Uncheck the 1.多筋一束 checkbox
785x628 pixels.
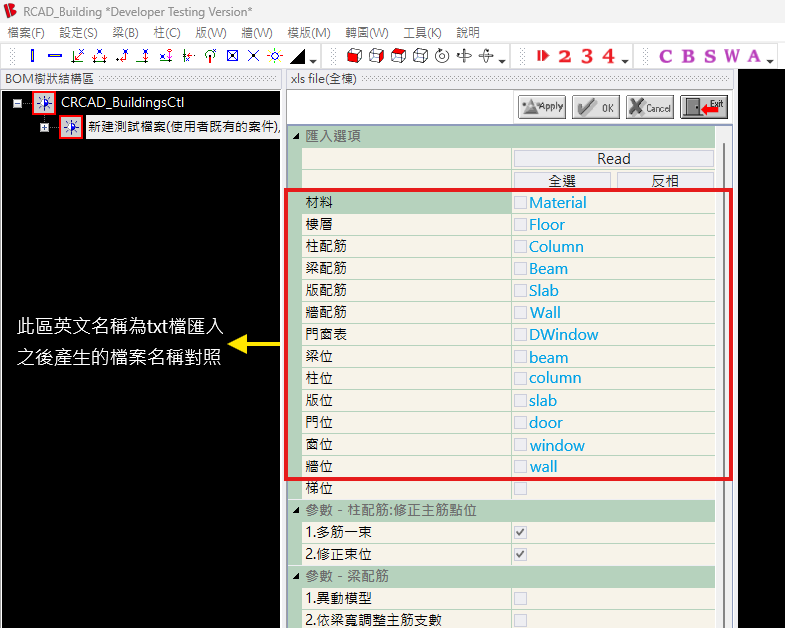[x=521, y=532]
